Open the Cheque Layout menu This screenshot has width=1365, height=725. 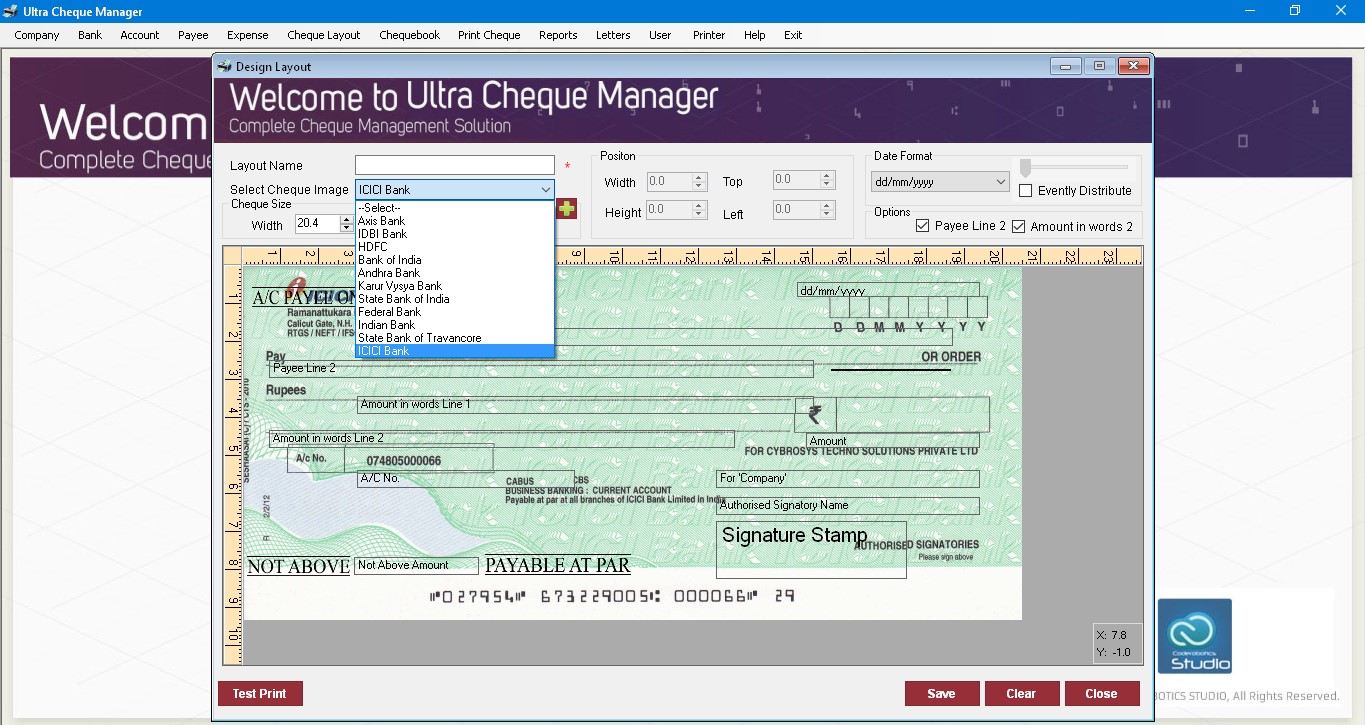click(x=324, y=35)
